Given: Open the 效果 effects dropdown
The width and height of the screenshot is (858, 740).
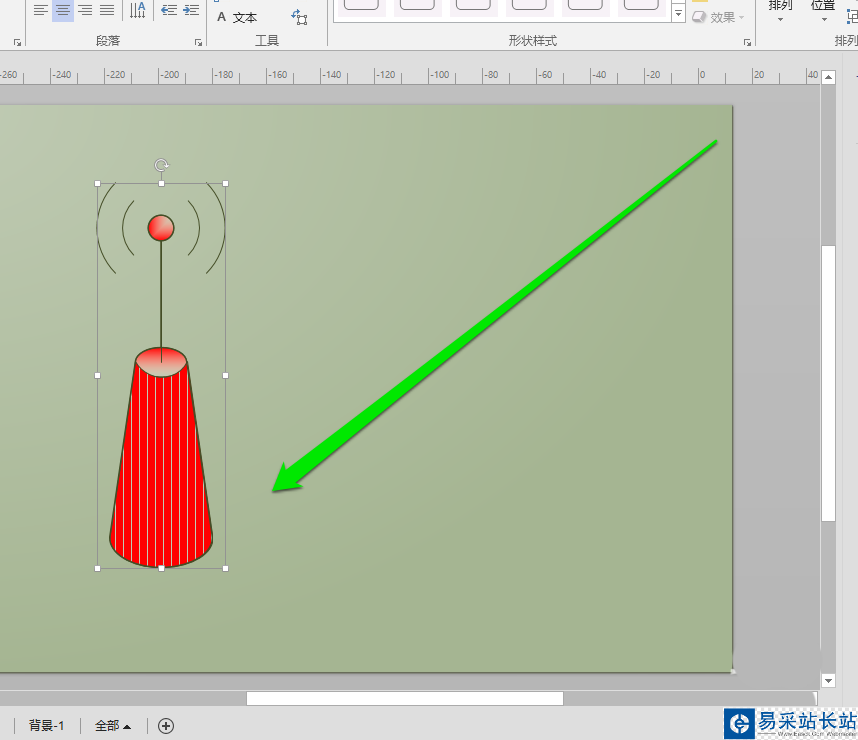Looking at the screenshot, I should point(718,18).
